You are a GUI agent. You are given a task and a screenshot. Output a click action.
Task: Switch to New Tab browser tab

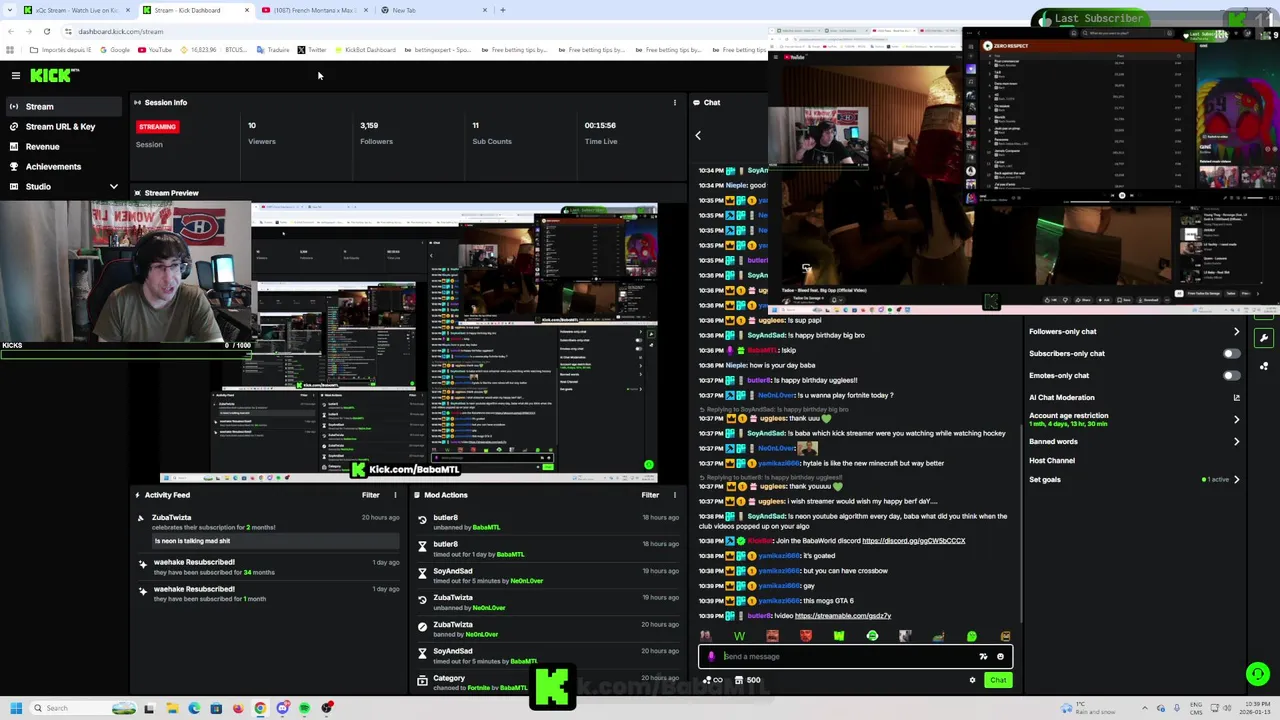pos(433,10)
